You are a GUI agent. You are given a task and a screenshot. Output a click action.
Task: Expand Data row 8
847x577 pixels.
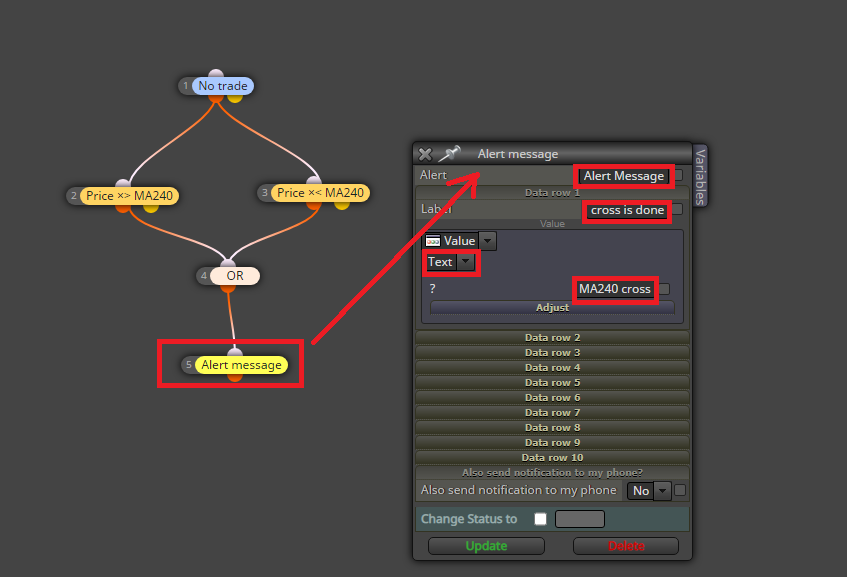point(552,428)
